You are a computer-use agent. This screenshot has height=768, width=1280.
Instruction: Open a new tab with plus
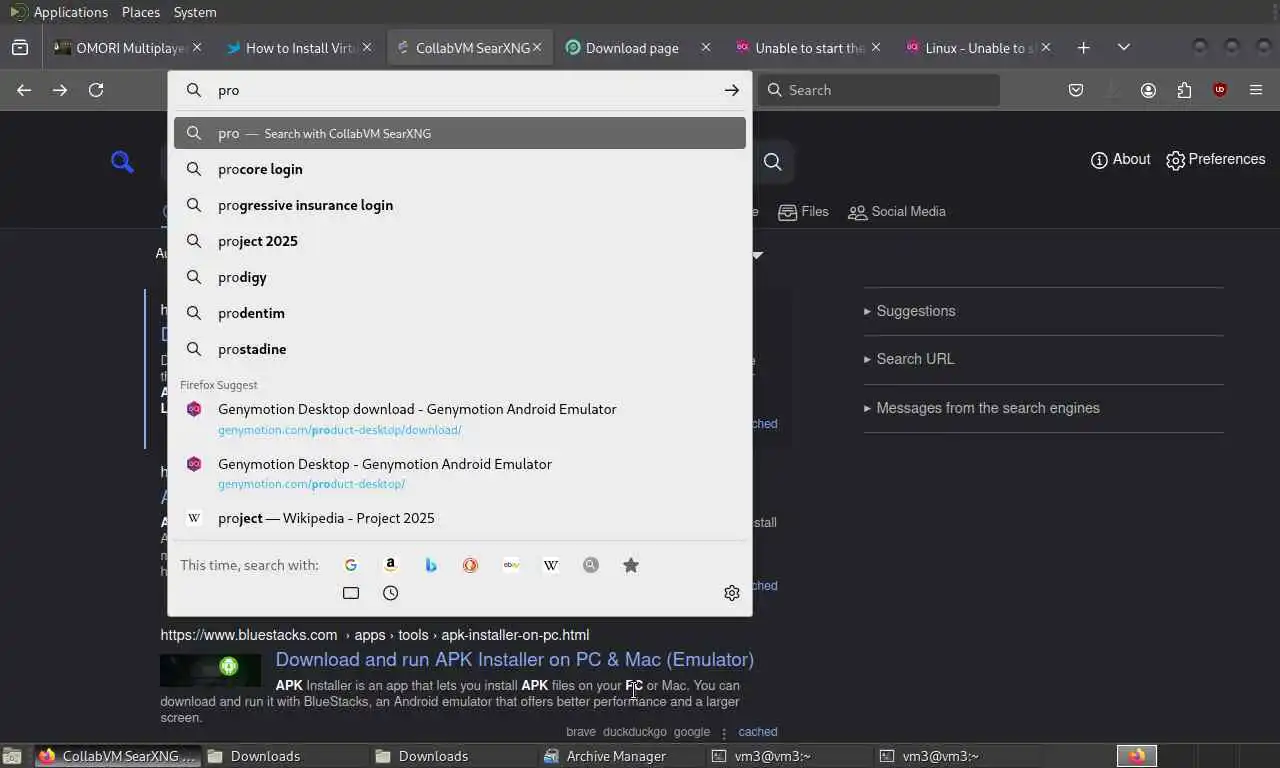[x=1084, y=47]
